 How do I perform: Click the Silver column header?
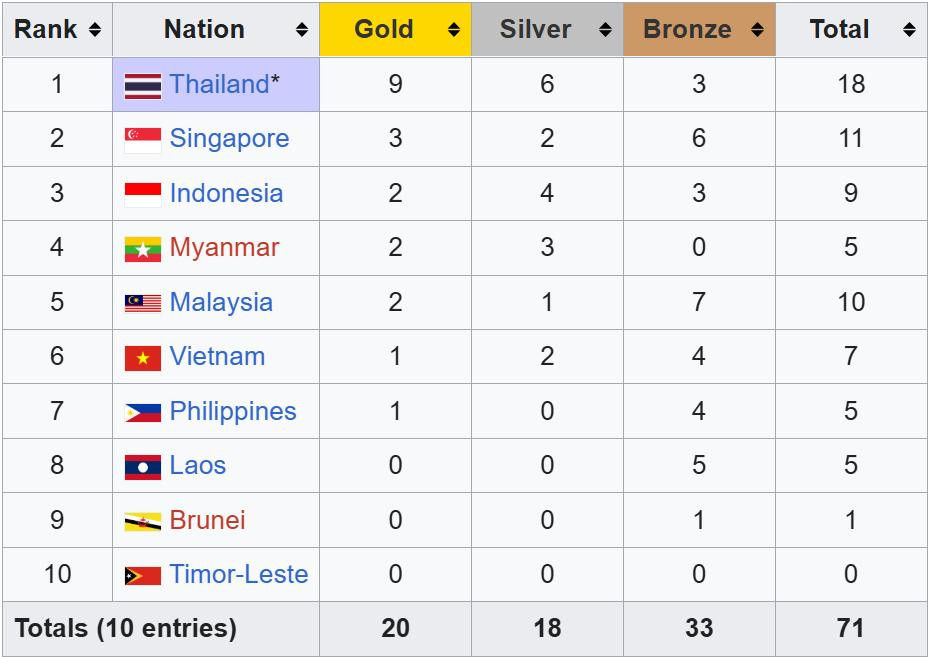click(x=535, y=29)
